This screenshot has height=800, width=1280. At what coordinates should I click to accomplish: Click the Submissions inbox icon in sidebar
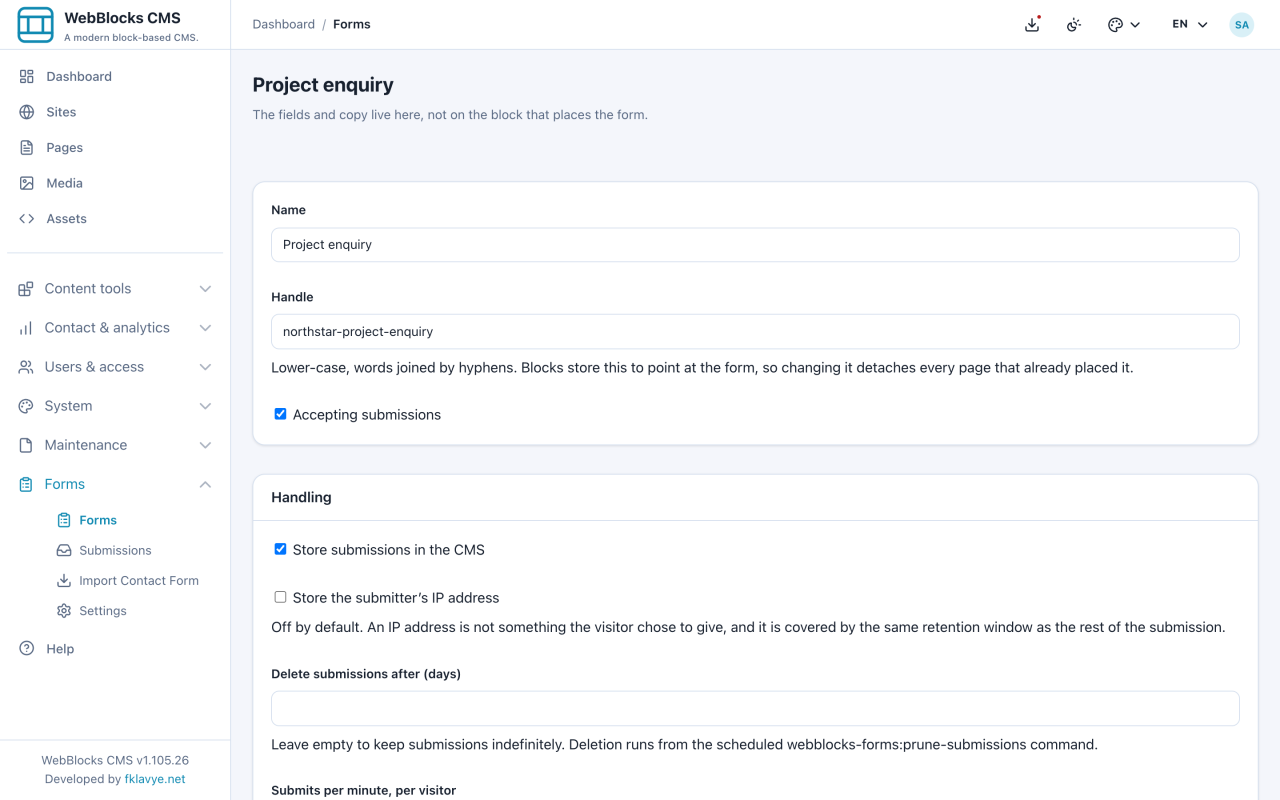[x=64, y=550]
